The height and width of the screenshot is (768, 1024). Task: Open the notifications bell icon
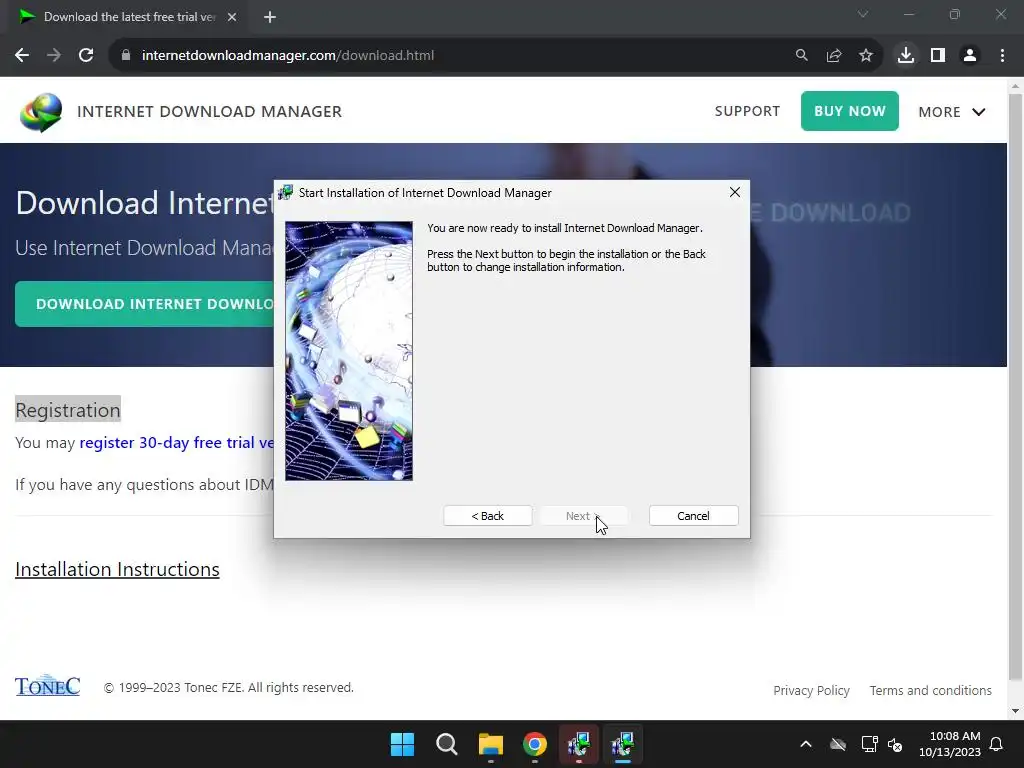click(x=996, y=744)
